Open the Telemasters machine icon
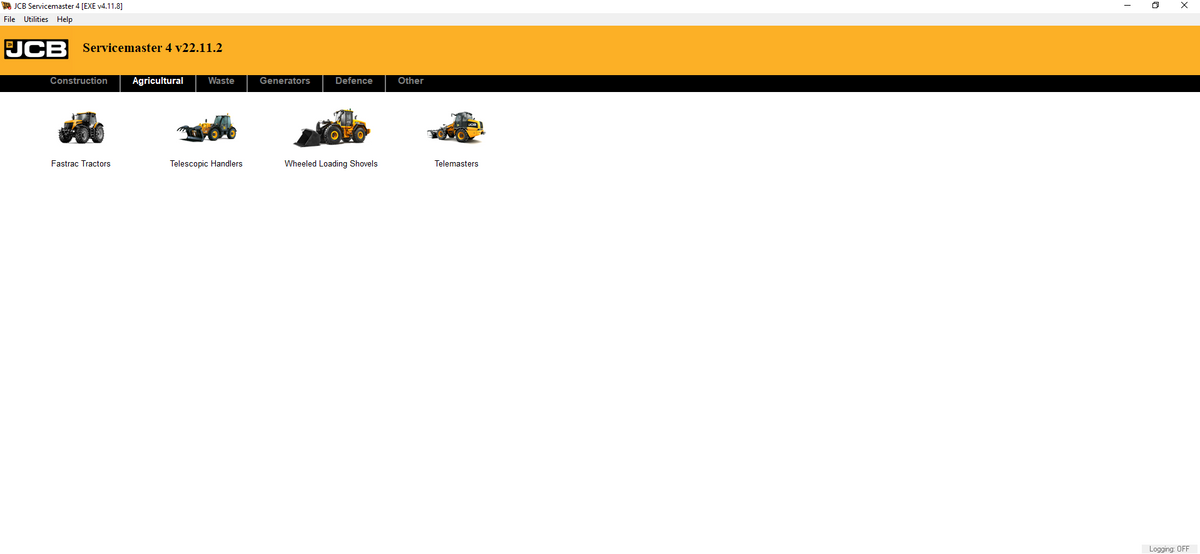1200x554 pixels. (456, 127)
